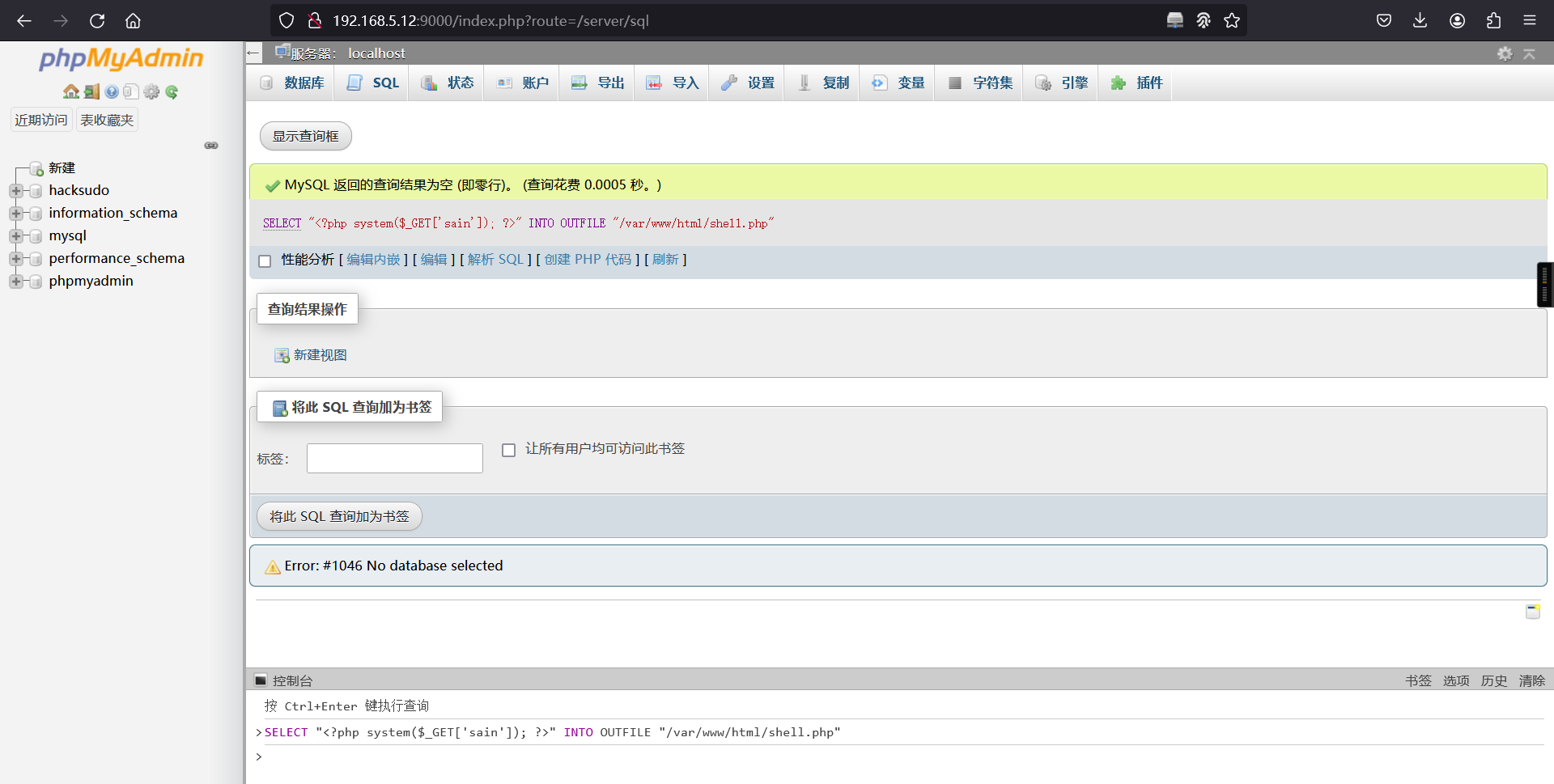Open the browser hamburger menu

coord(1530,20)
